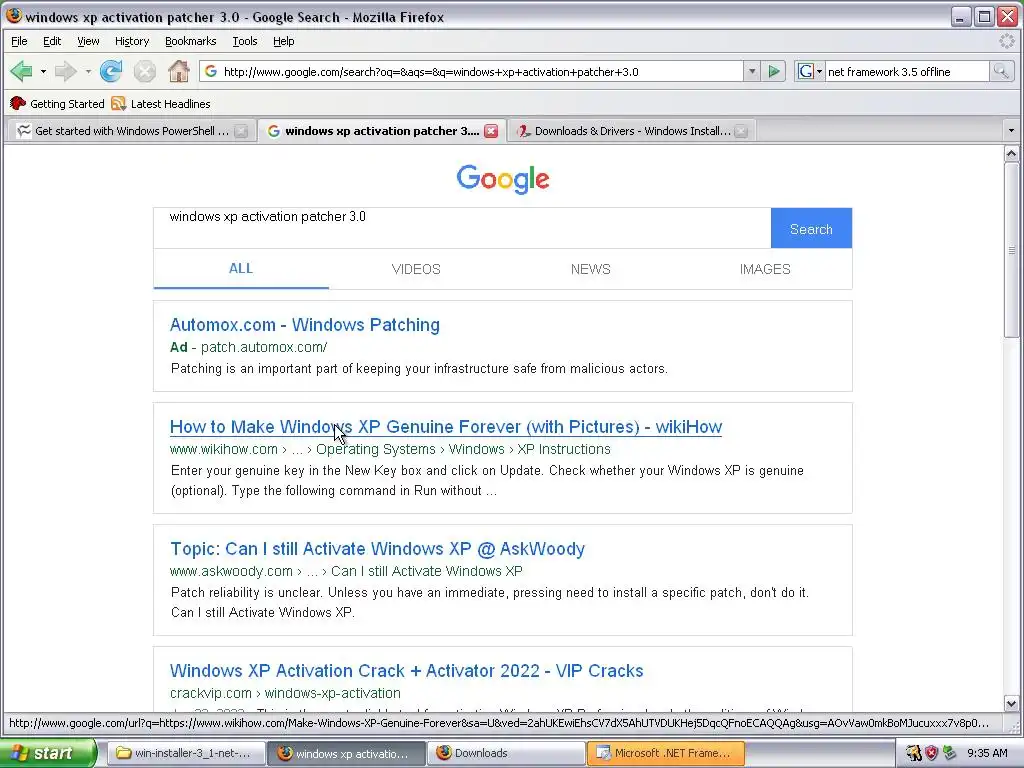
Task: Switch to Microsoft .NET Framework taskbar window
Action: click(x=665, y=753)
